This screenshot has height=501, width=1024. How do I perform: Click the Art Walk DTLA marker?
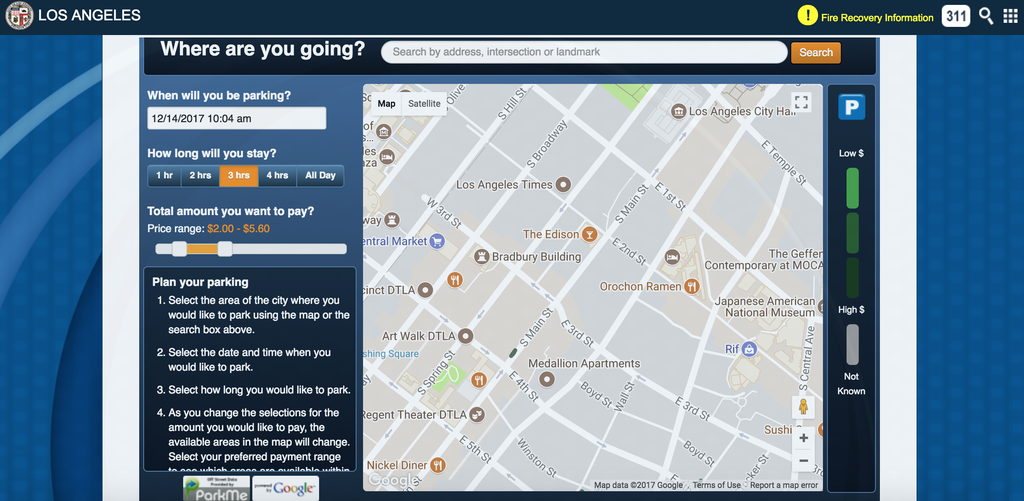point(466,336)
